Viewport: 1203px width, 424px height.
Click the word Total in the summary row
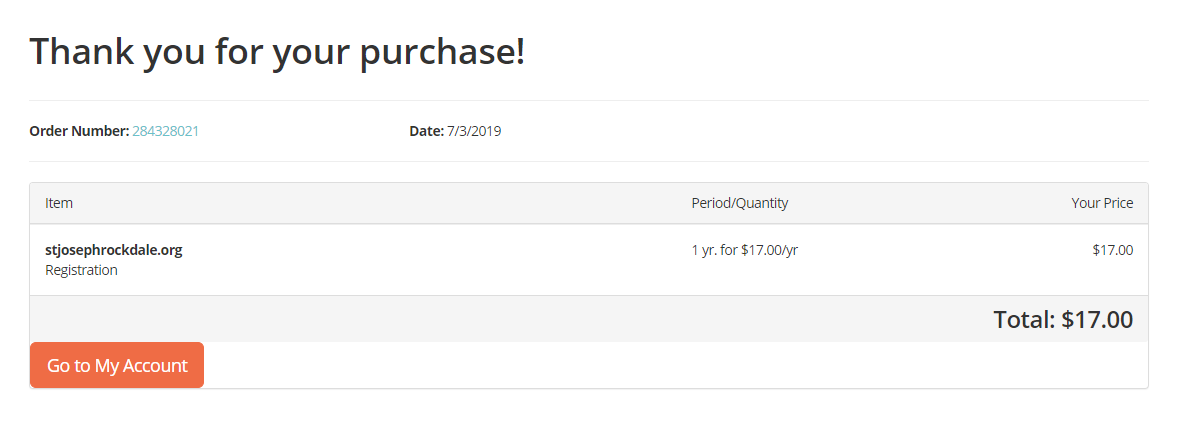(x=1022, y=320)
